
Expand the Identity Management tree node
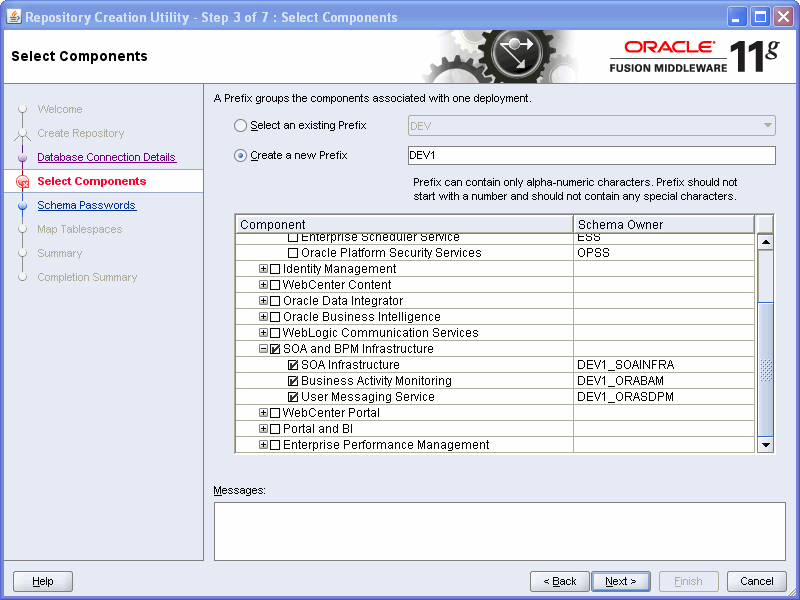tap(263, 268)
